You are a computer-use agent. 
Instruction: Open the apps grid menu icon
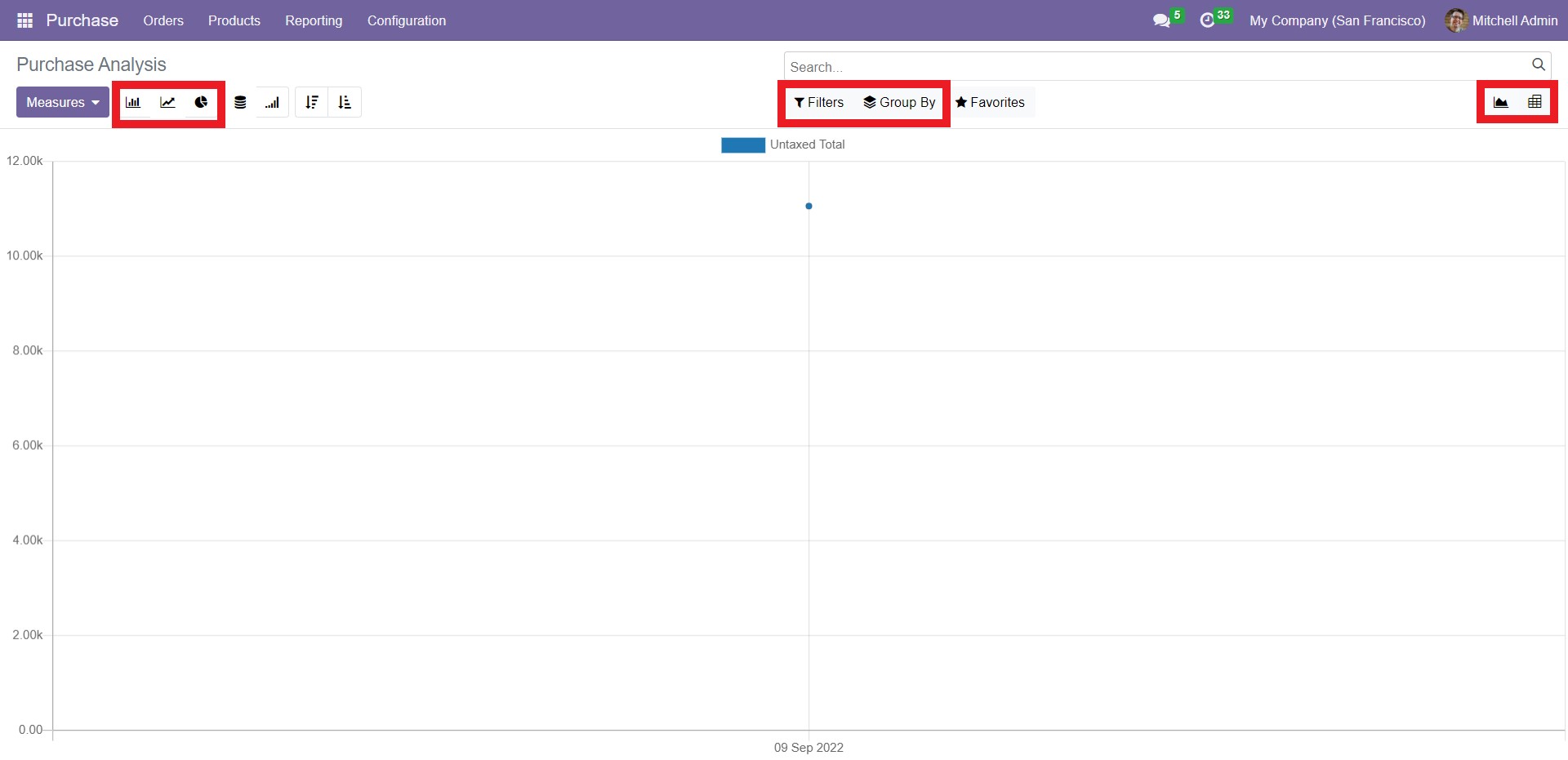24,20
